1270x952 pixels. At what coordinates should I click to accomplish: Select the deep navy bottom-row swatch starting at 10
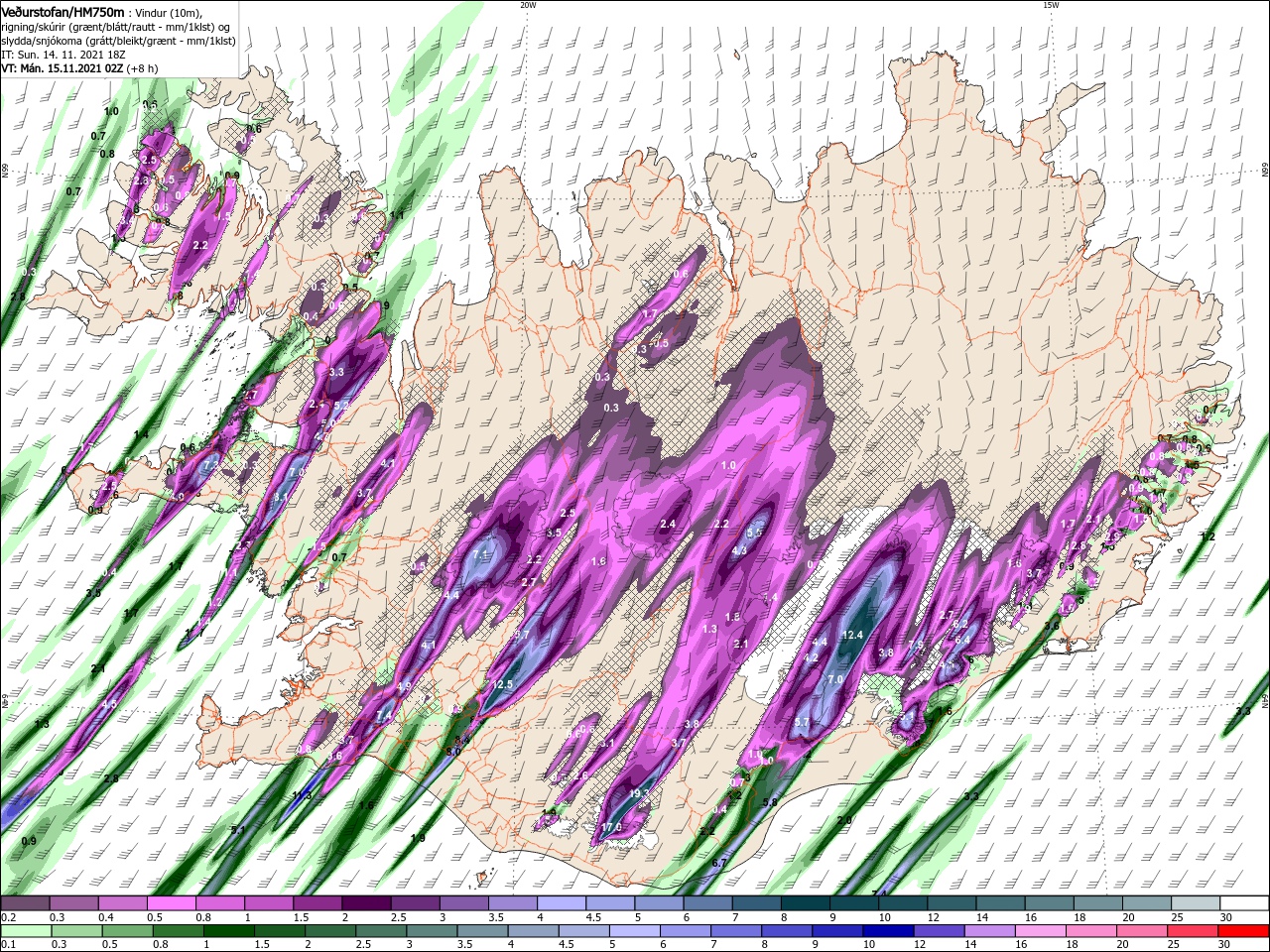889,931
